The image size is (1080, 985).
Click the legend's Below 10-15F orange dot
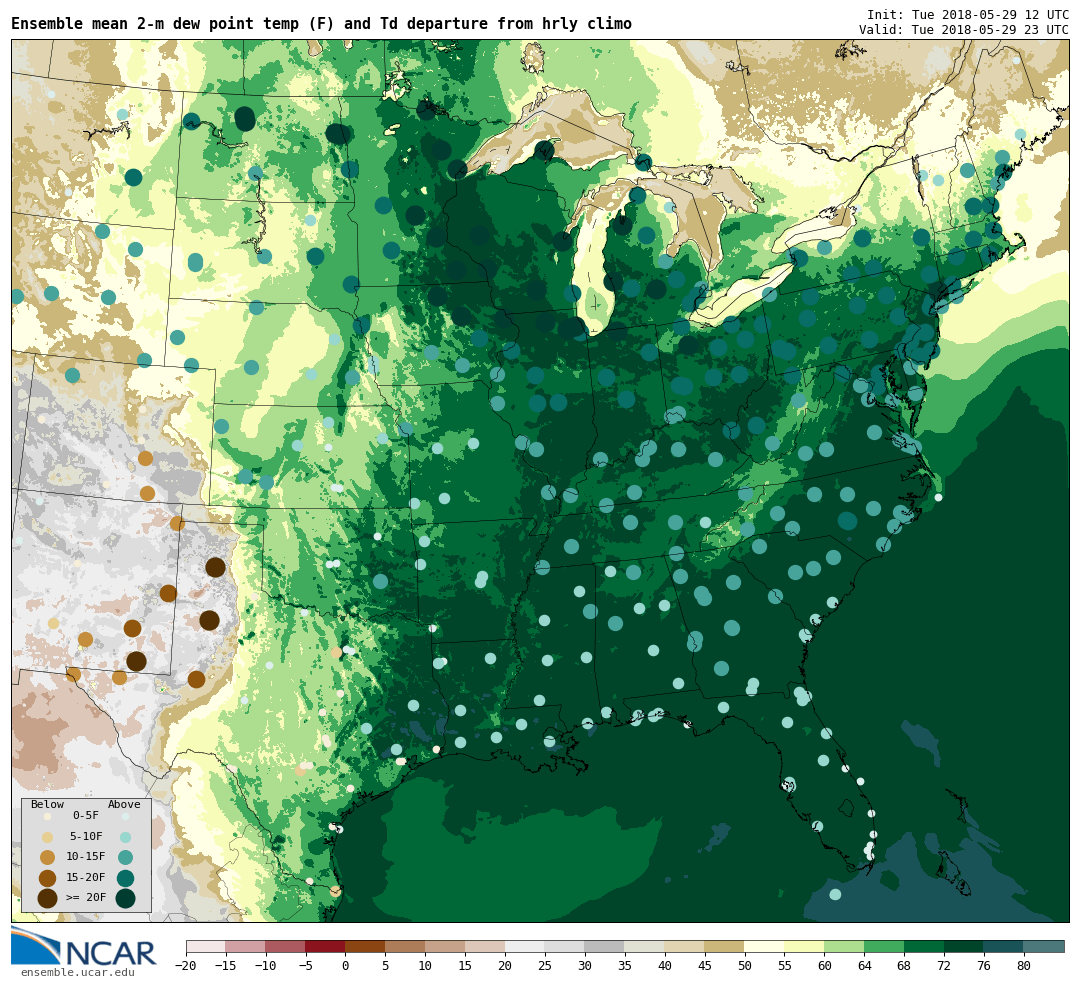48,858
